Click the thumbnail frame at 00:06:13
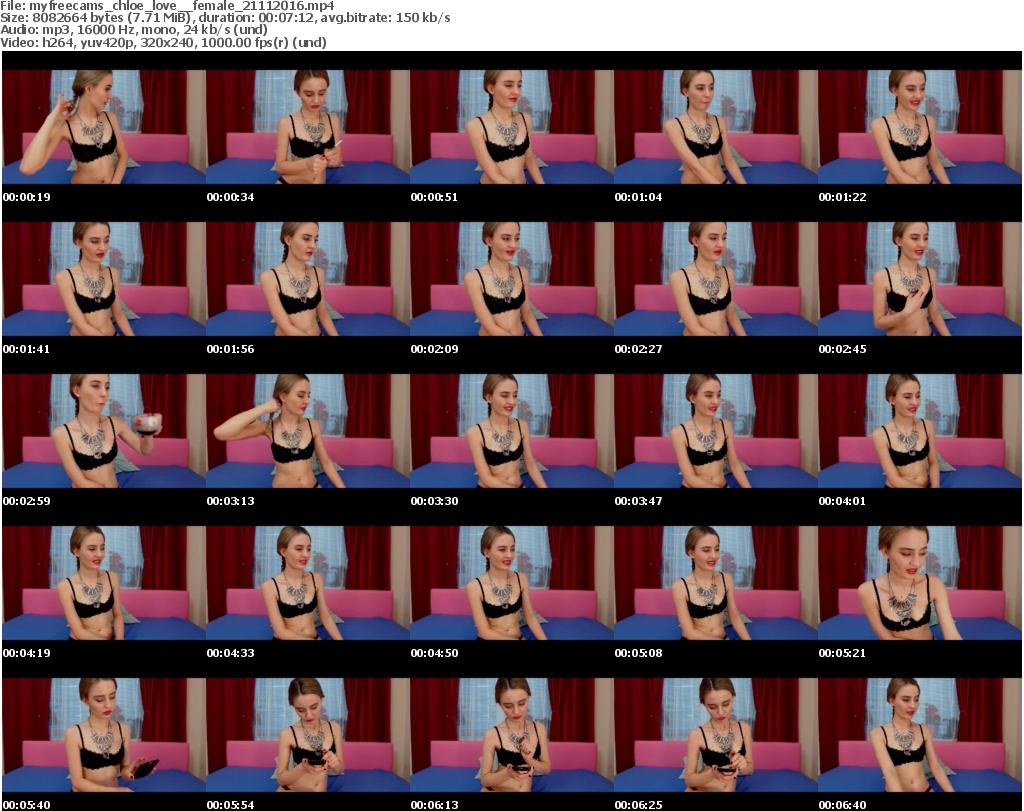The width and height of the screenshot is (1024, 811). [x=511, y=735]
